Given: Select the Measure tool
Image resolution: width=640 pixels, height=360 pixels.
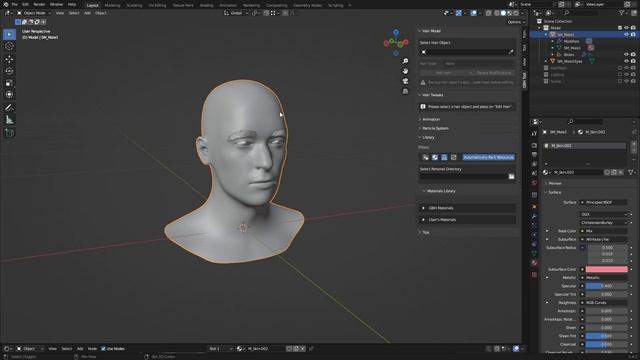Looking at the screenshot, I should 9,120.
